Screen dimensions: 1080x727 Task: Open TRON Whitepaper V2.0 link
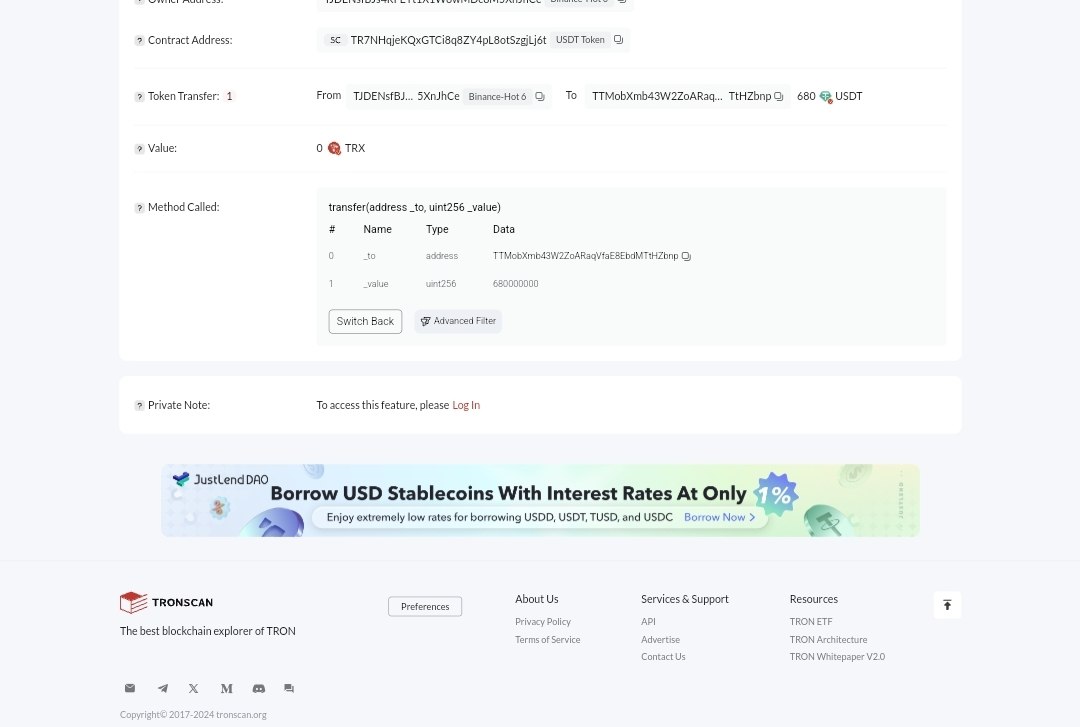(x=837, y=657)
